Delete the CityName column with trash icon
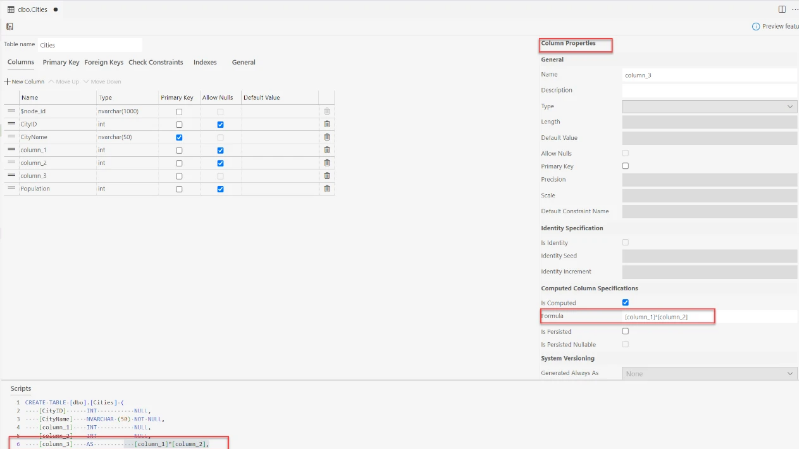Viewport: 799px width, 449px height. (327, 137)
